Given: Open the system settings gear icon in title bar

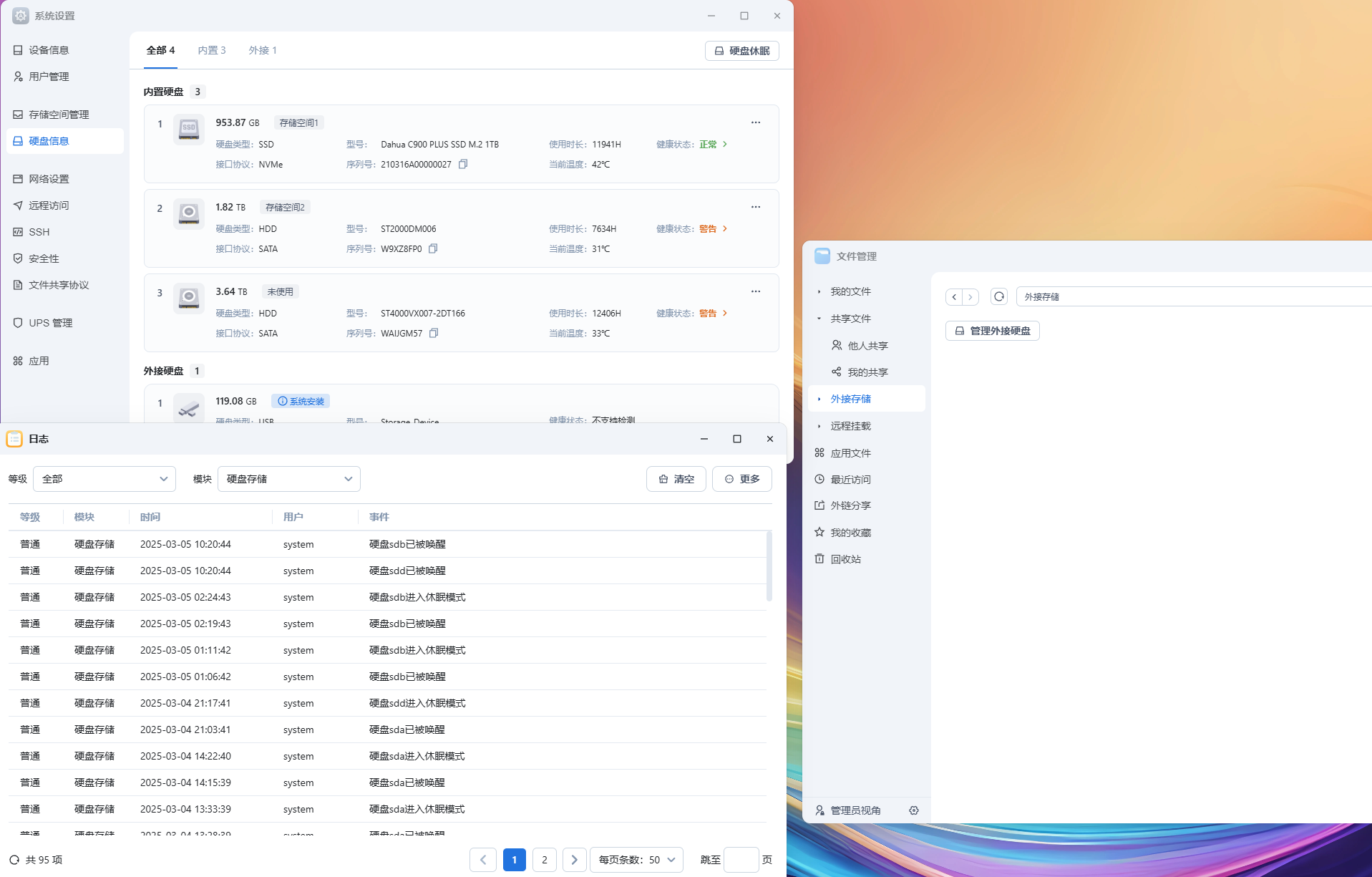Looking at the screenshot, I should pyautogui.click(x=21, y=16).
